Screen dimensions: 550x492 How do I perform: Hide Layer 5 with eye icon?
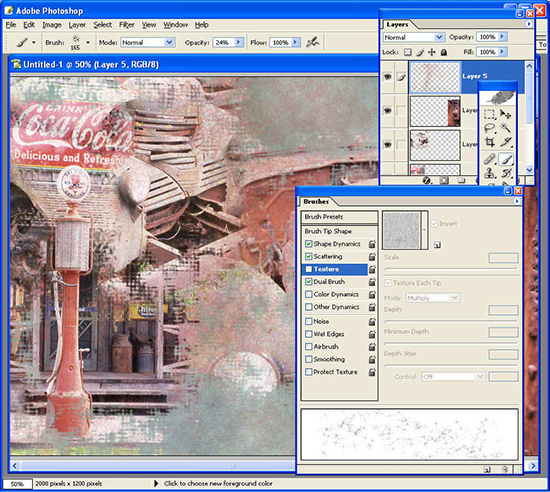(388, 76)
